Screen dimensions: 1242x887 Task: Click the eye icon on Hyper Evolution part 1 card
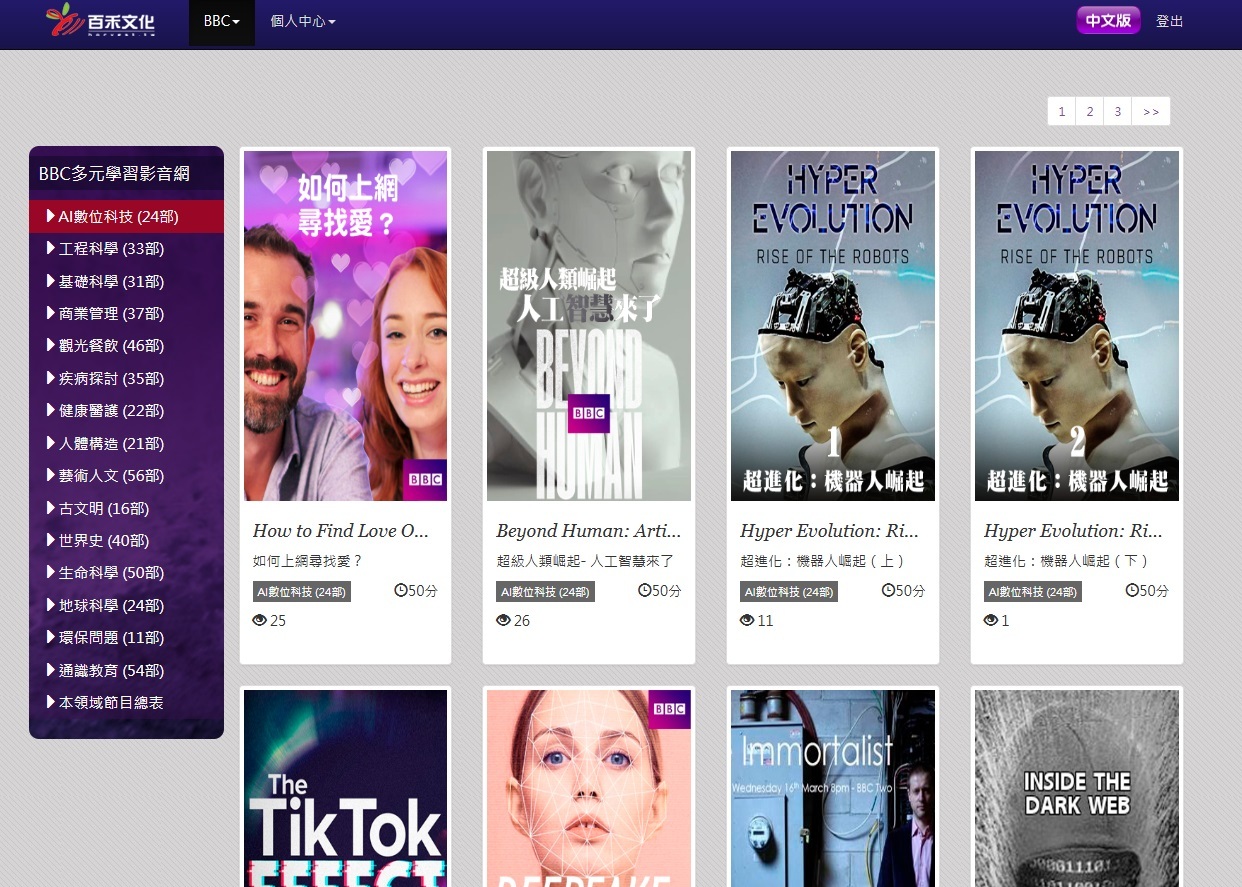[x=747, y=621]
